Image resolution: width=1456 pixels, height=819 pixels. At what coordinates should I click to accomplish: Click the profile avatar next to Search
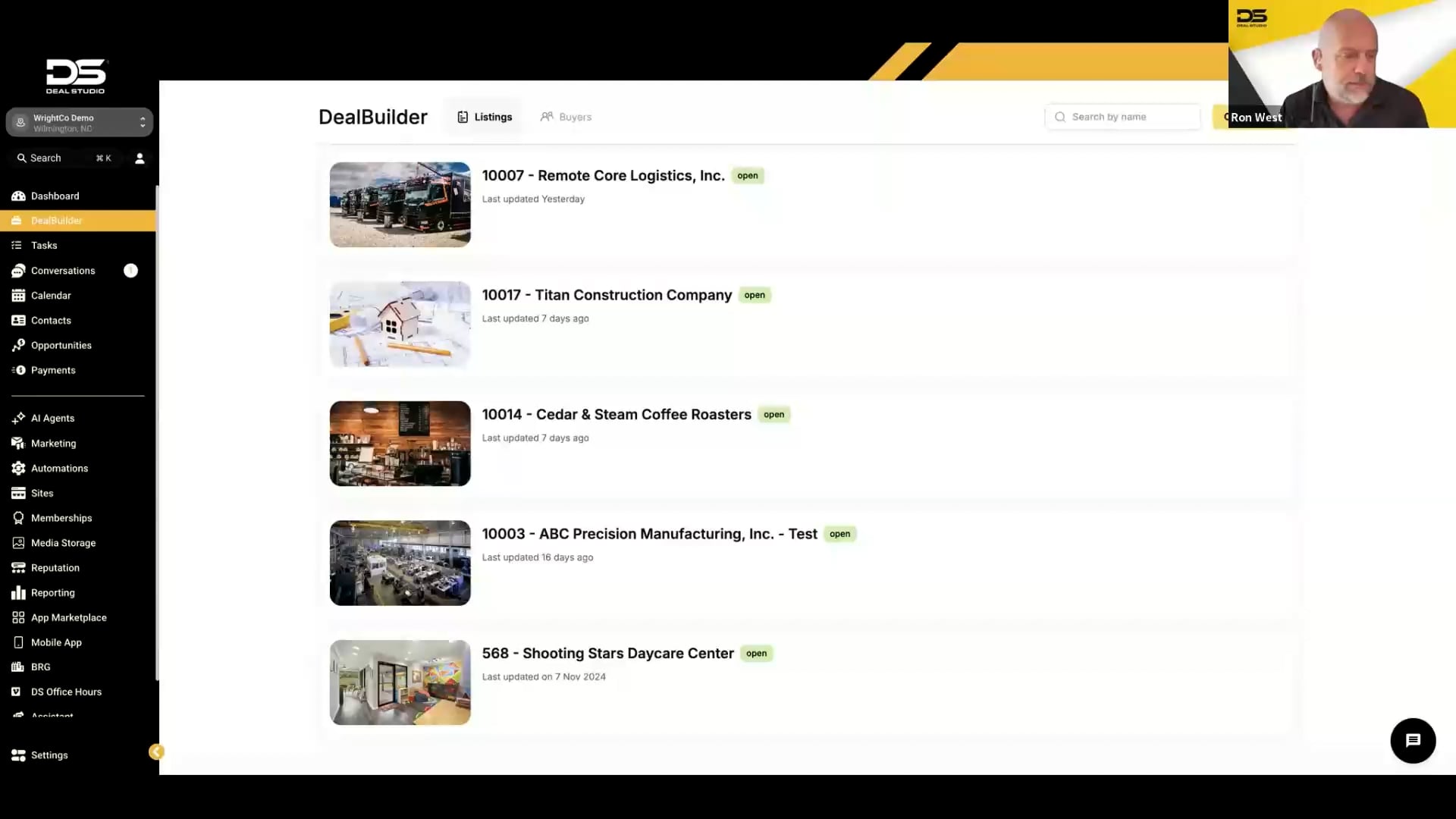[x=140, y=158]
